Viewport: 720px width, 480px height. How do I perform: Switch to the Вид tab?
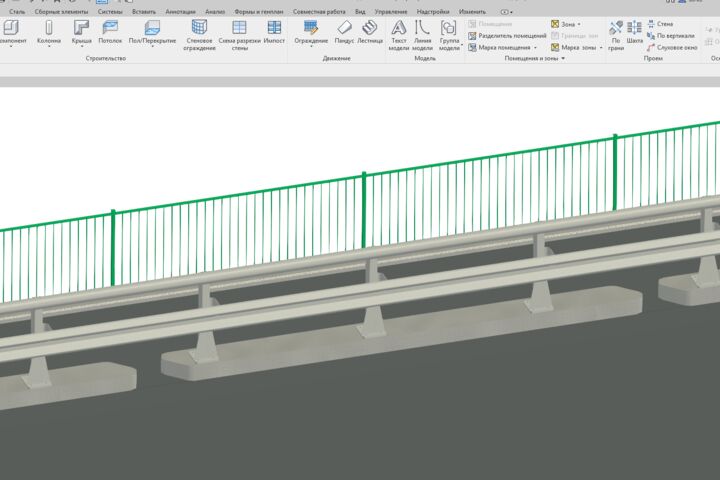[360, 12]
